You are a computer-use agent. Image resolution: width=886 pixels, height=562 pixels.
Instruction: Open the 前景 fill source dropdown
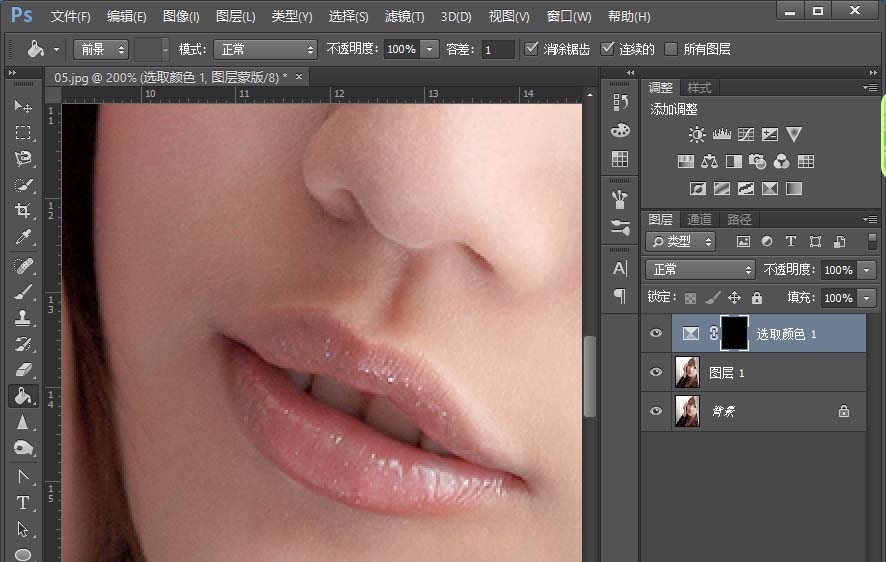100,49
